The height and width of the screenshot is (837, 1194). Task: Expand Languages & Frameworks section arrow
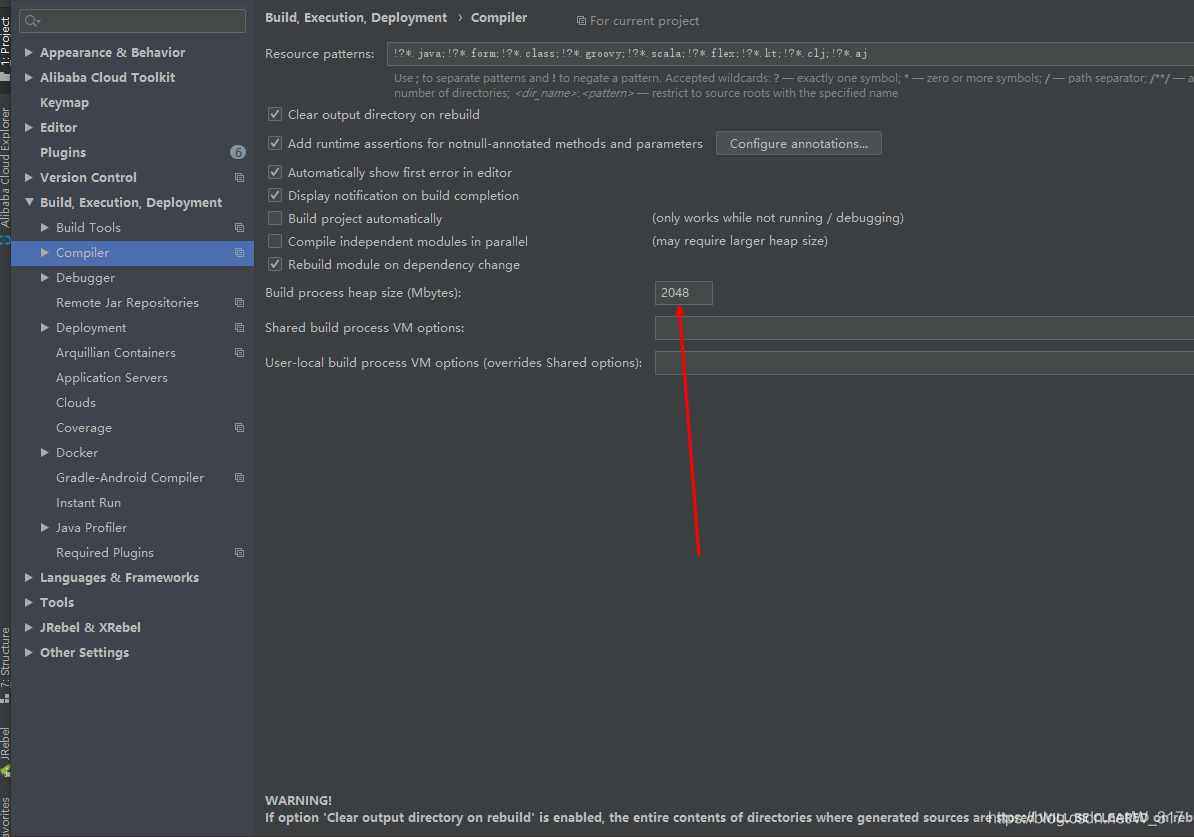click(29, 578)
